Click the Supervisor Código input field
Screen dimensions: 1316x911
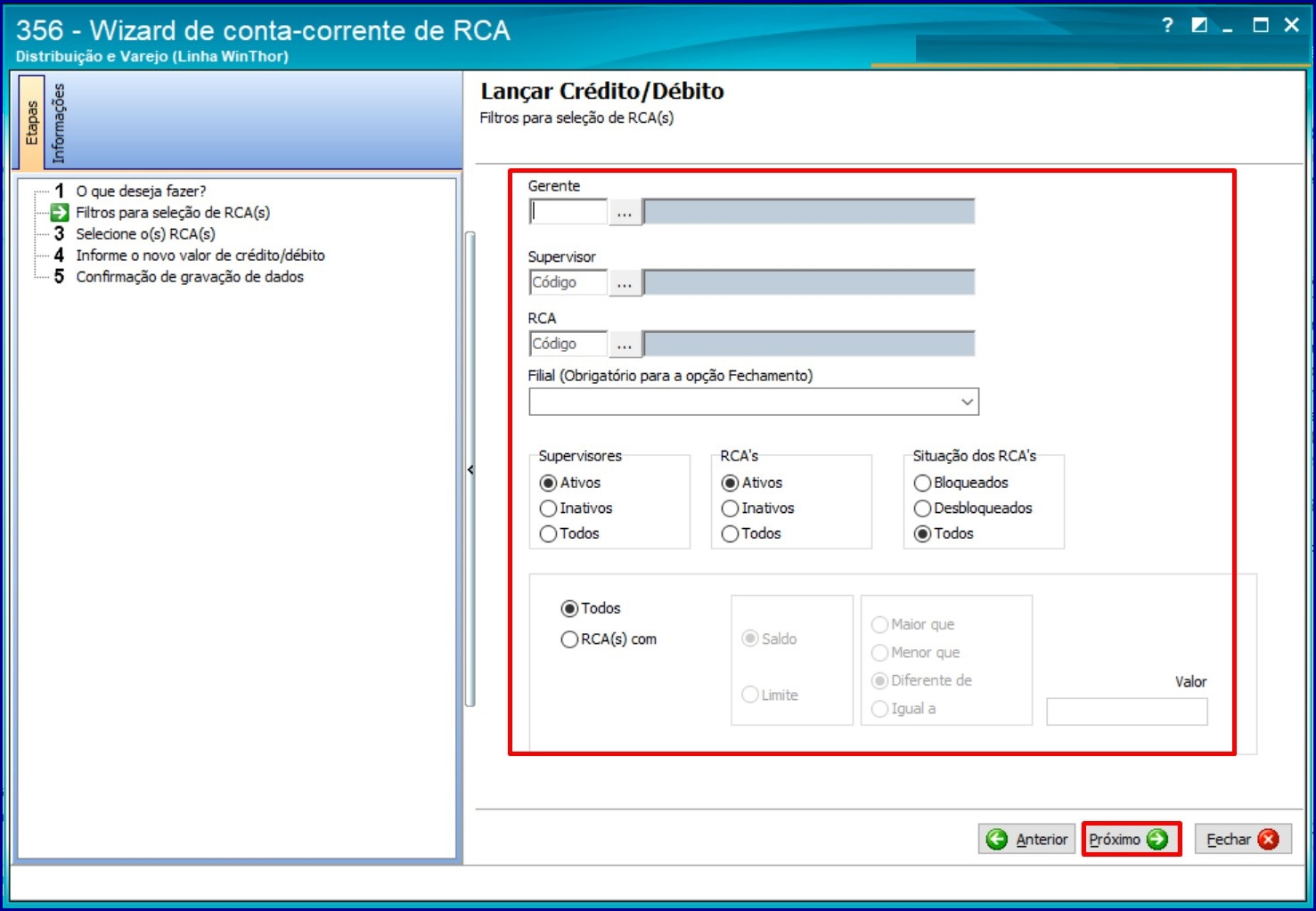[568, 282]
